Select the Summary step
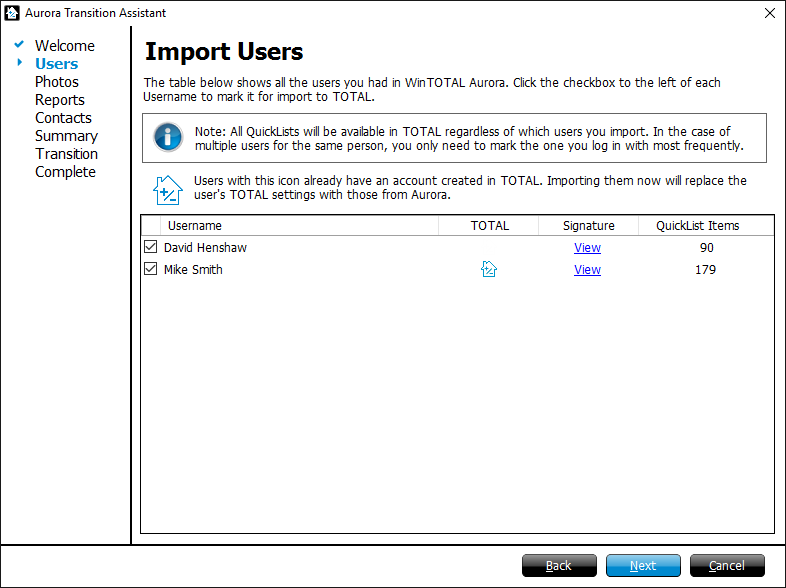The width and height of the screenshot is (786, 588). [66, 136]
